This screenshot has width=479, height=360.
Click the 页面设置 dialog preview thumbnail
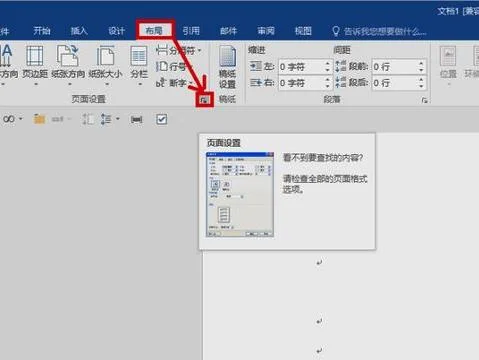[240, 194]
